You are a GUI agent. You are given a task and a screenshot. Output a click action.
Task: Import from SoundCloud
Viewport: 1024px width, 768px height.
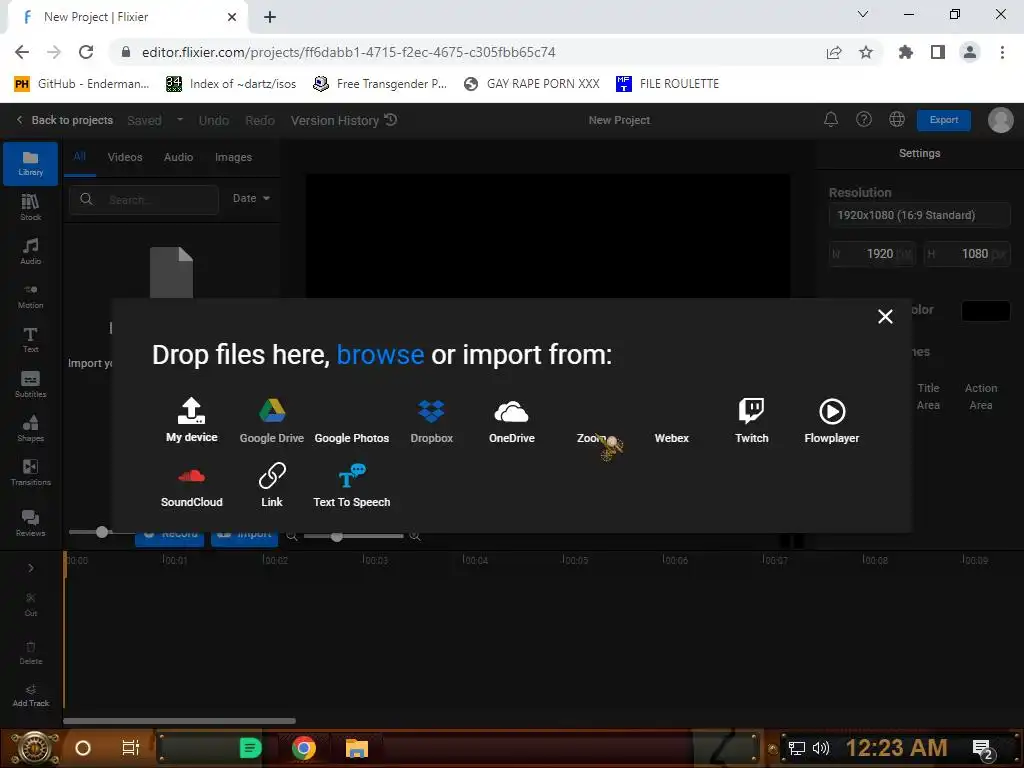(191, 486)
